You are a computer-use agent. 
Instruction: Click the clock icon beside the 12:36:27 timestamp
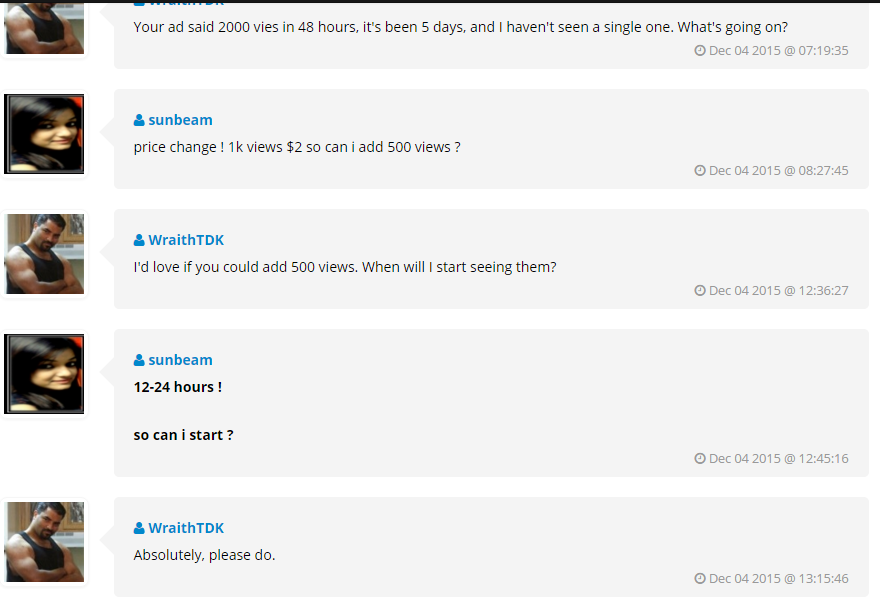pyautogui.click(x=700, y=290)
